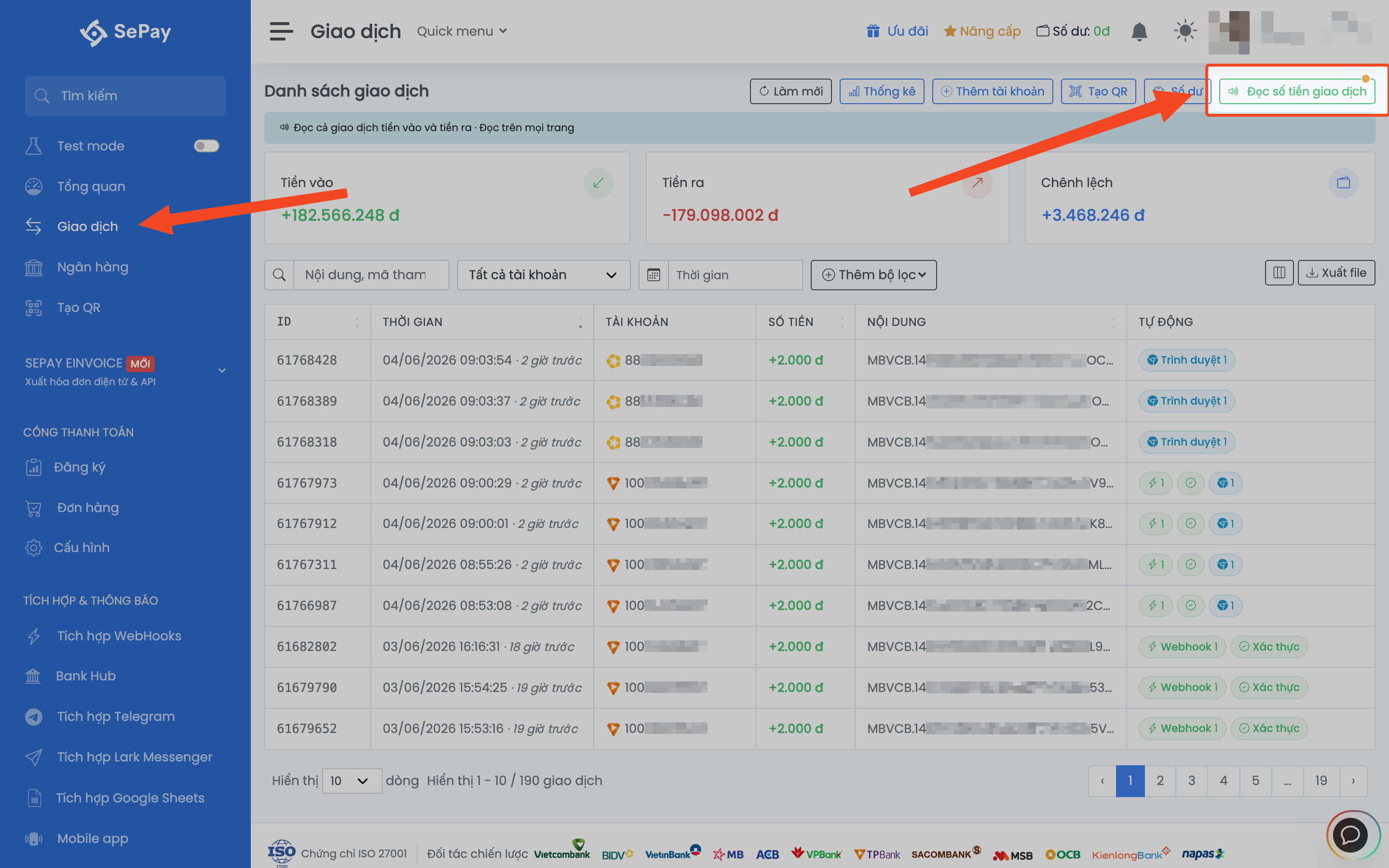The image size is (1389, 868).
Task: Click the Tiền vào incoming arrow icon
Action: coord(598,183)
